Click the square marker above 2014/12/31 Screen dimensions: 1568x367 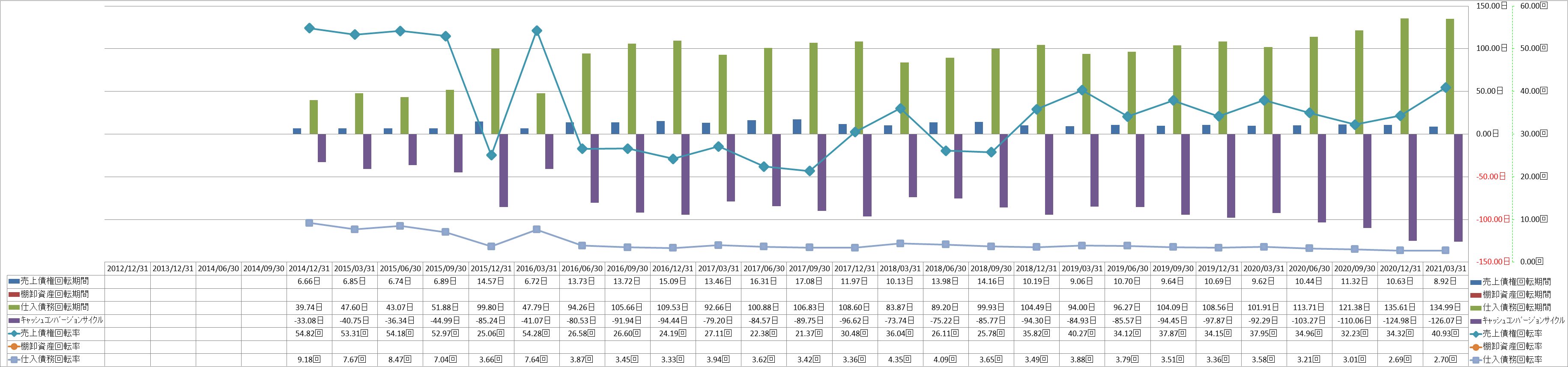309,223
